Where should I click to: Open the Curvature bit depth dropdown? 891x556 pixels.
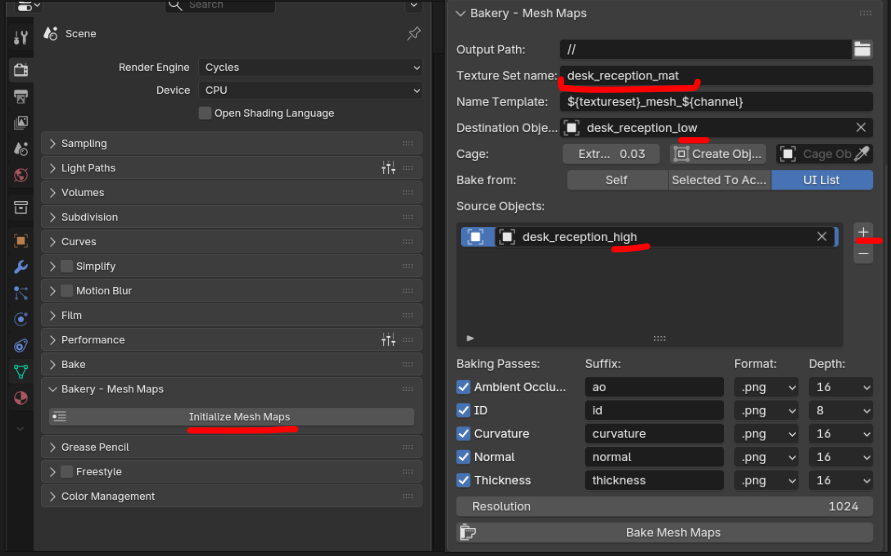pos(843,434)
